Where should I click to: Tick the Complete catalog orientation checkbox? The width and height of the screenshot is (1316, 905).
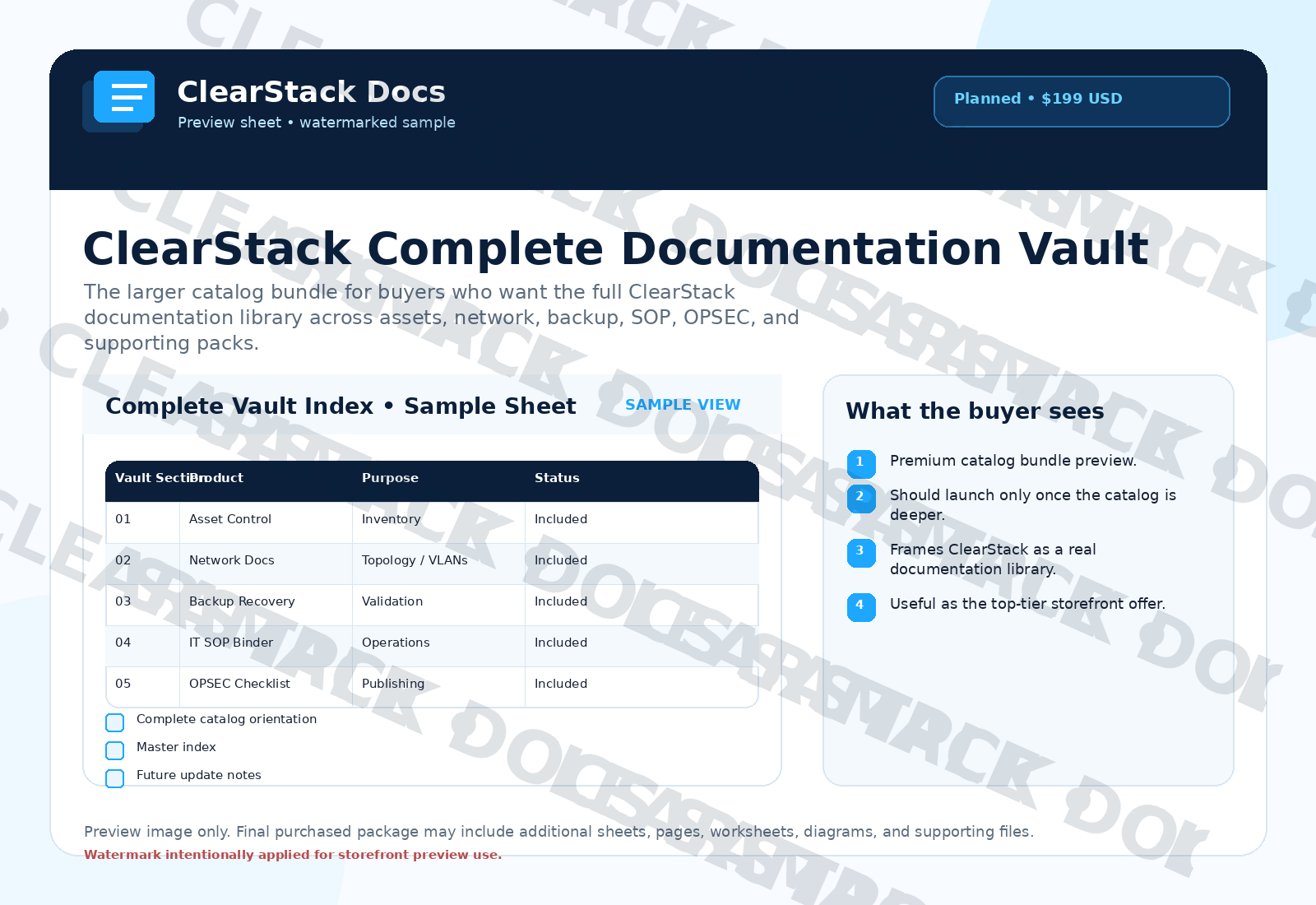point(115,722)
